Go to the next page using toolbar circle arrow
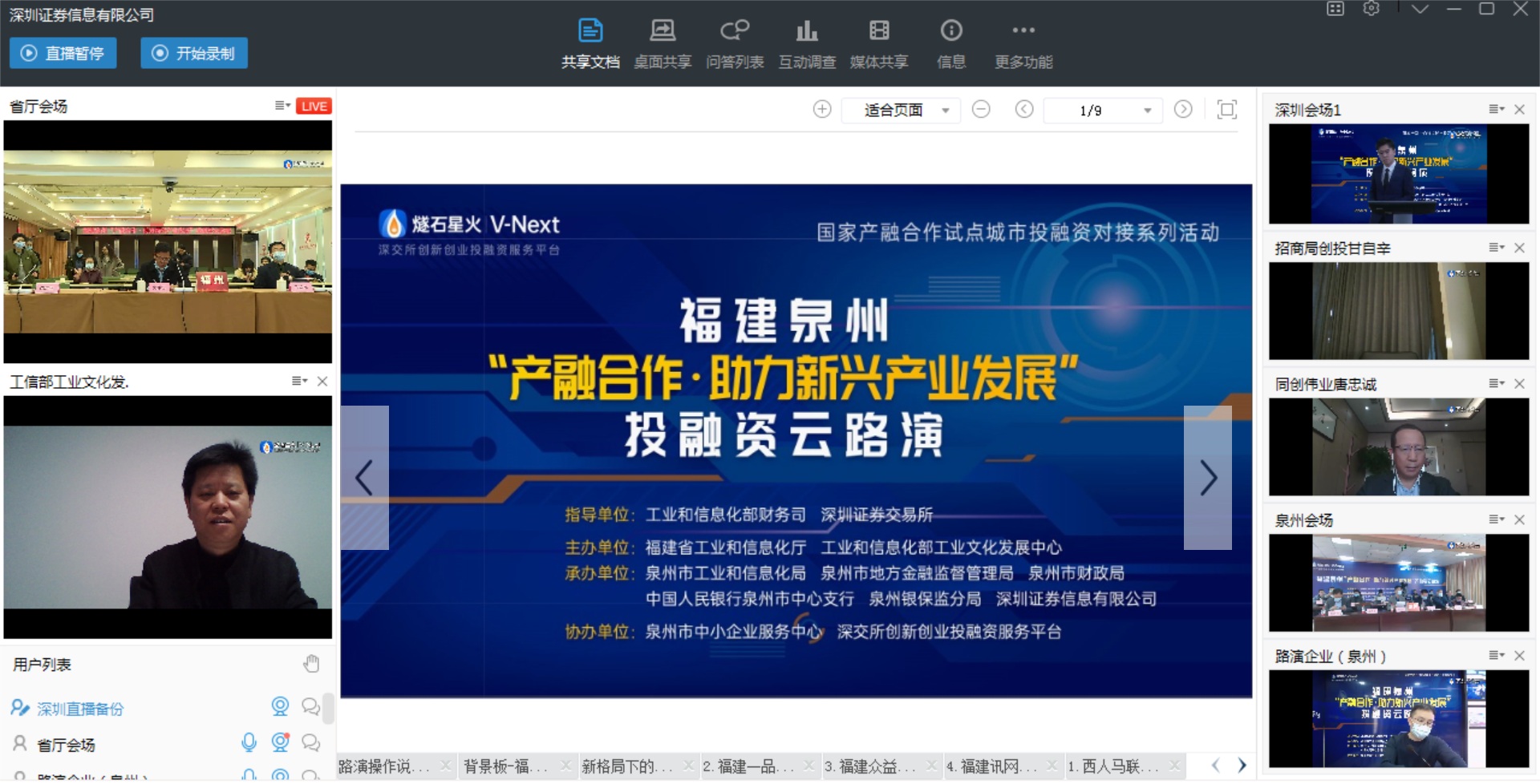 click(x=1183, y=109)
